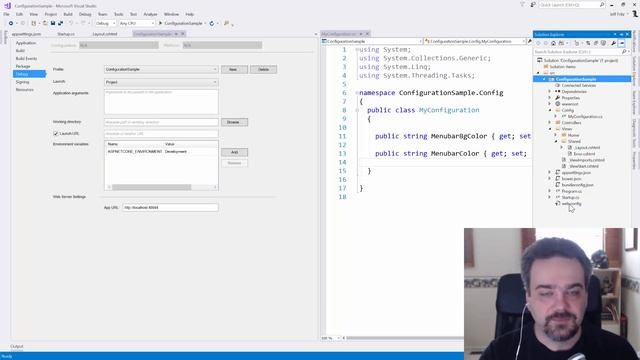Image resolution: width=640 pixels, height=360 pixels.
Task: Select the ASPNETCORE_ENVIRONMENT variable row
Action: (x=161, y=151)
